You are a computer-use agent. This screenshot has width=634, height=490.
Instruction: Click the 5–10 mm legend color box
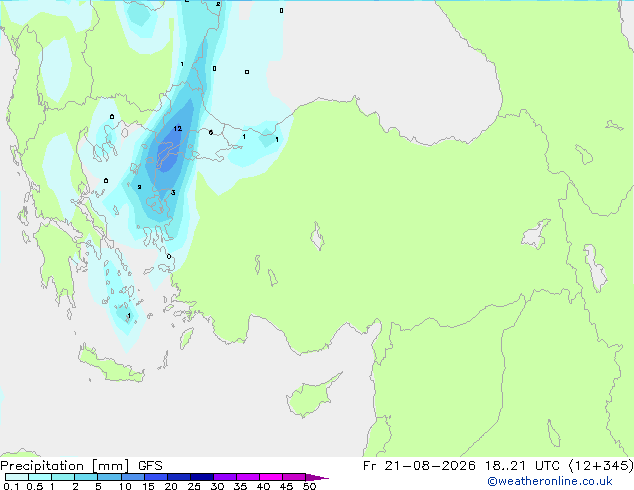109,477
